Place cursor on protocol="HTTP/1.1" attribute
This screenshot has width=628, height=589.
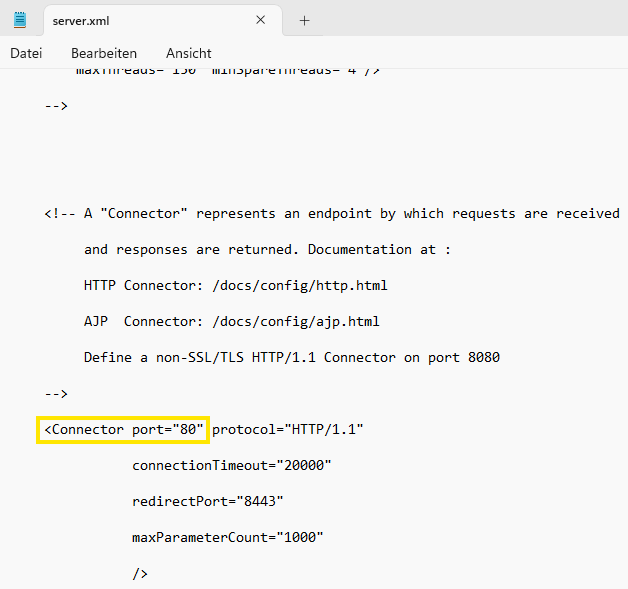[x=287, y=430]
